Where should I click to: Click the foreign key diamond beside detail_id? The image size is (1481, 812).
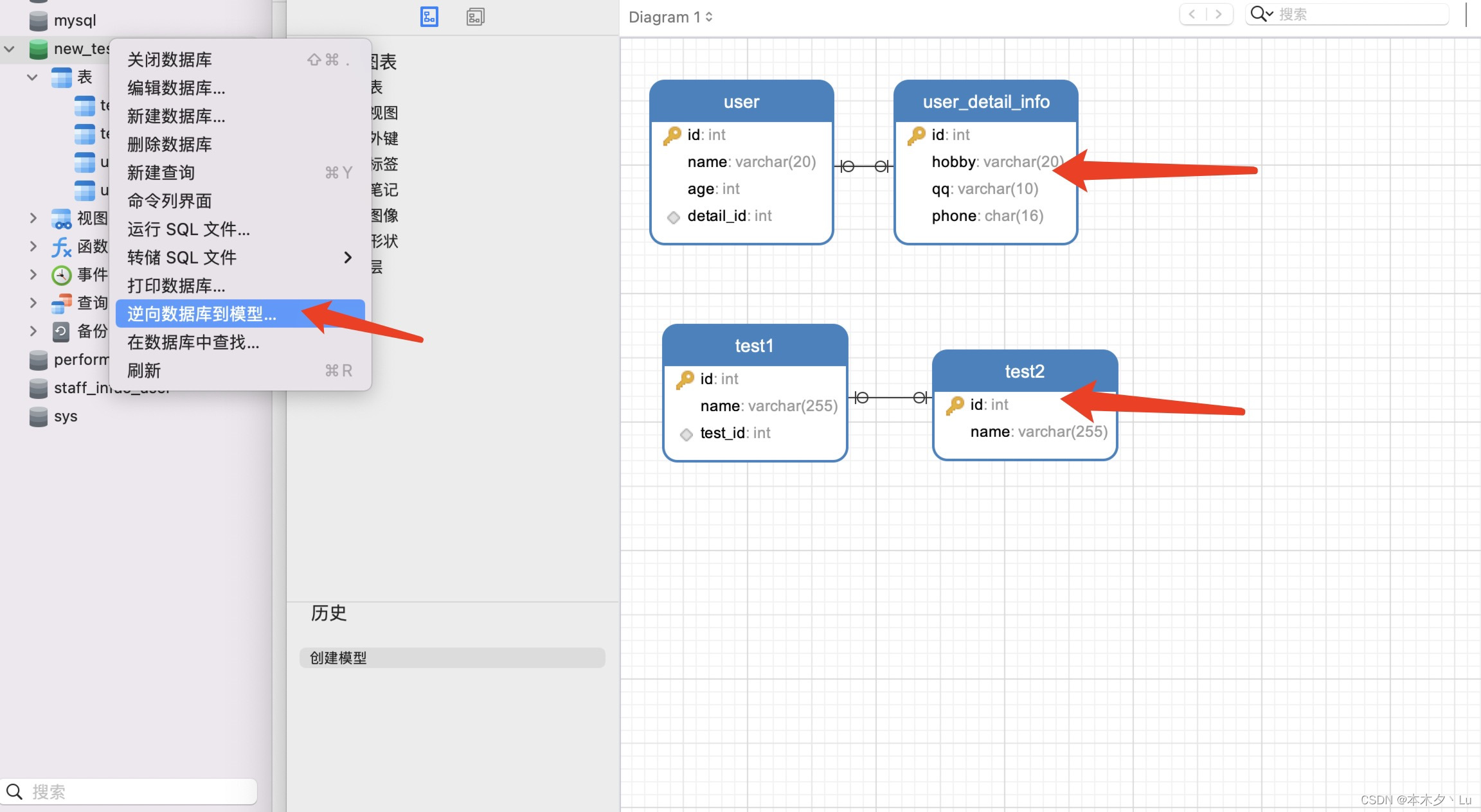click(673, 217)
